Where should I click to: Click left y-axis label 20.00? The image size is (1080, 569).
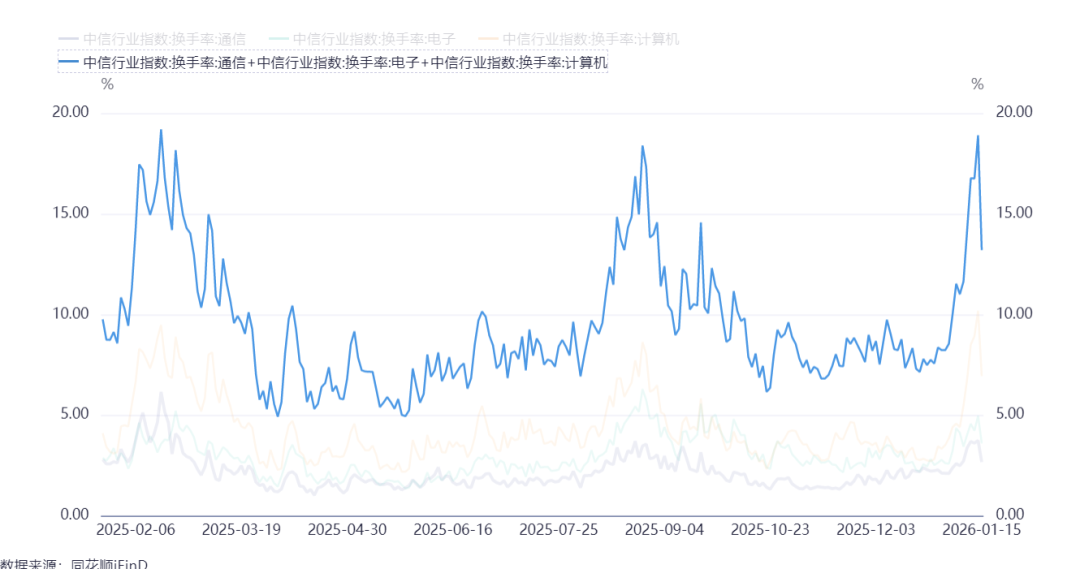pos(71,112)
